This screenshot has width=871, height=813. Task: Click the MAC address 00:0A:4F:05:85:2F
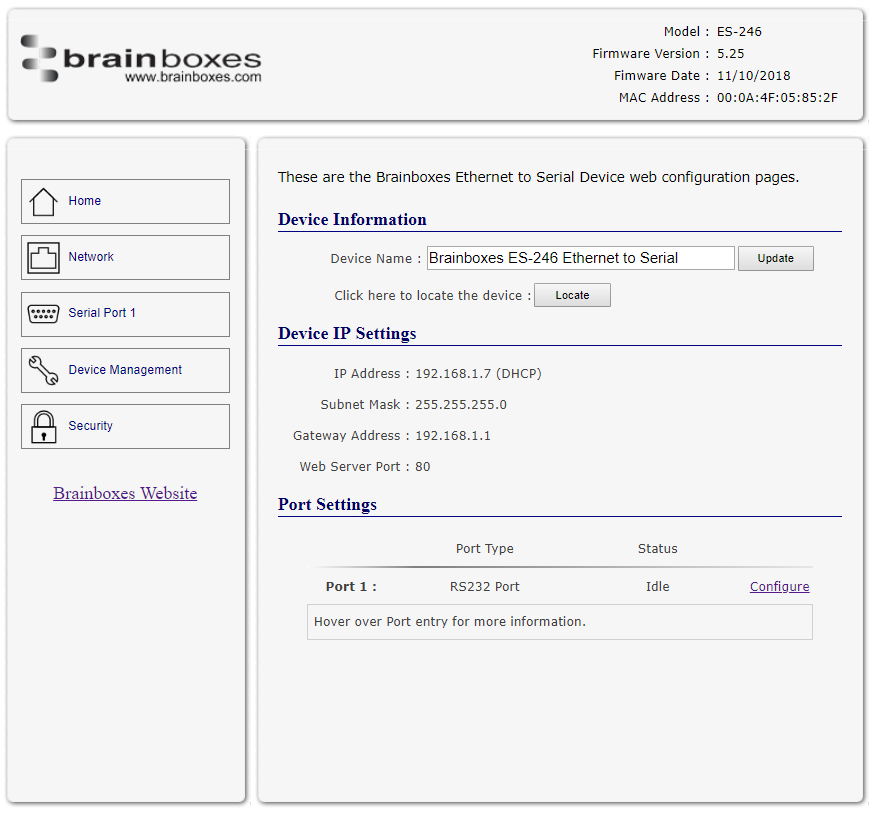(777, 98)
